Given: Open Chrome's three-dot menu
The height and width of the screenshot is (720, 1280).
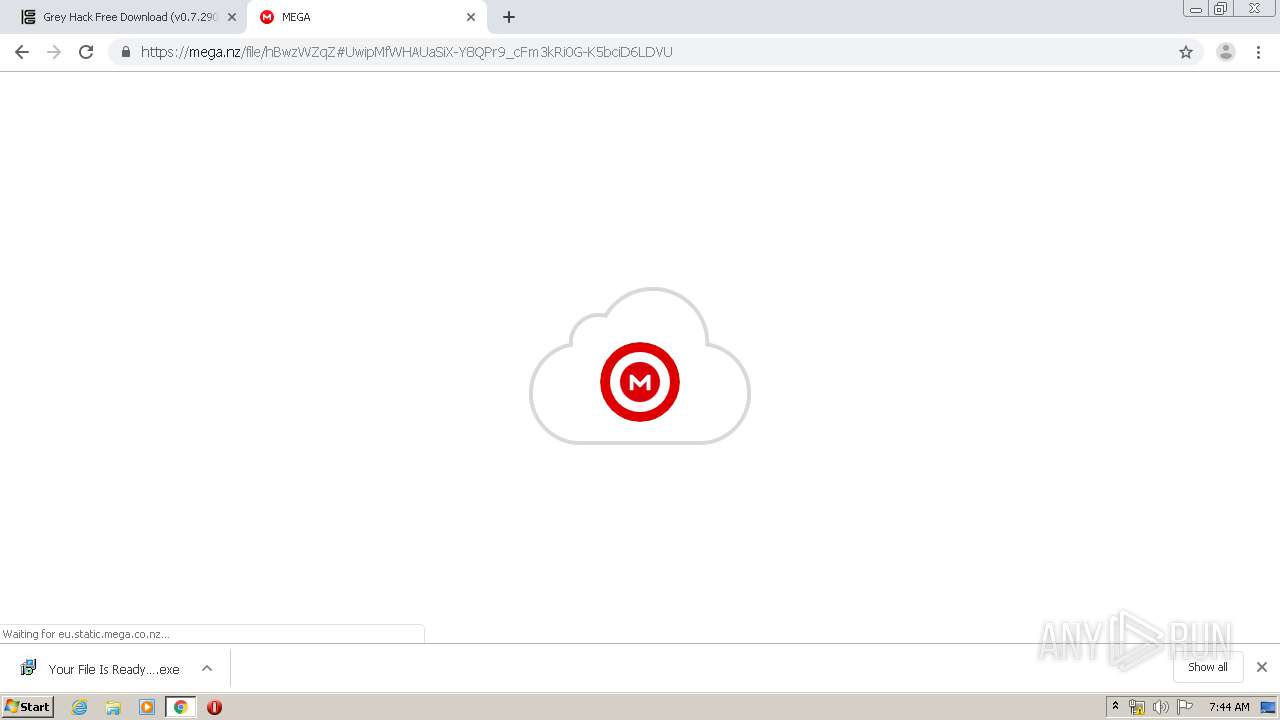Looking at the screenshot, I should pos(1259,52).
